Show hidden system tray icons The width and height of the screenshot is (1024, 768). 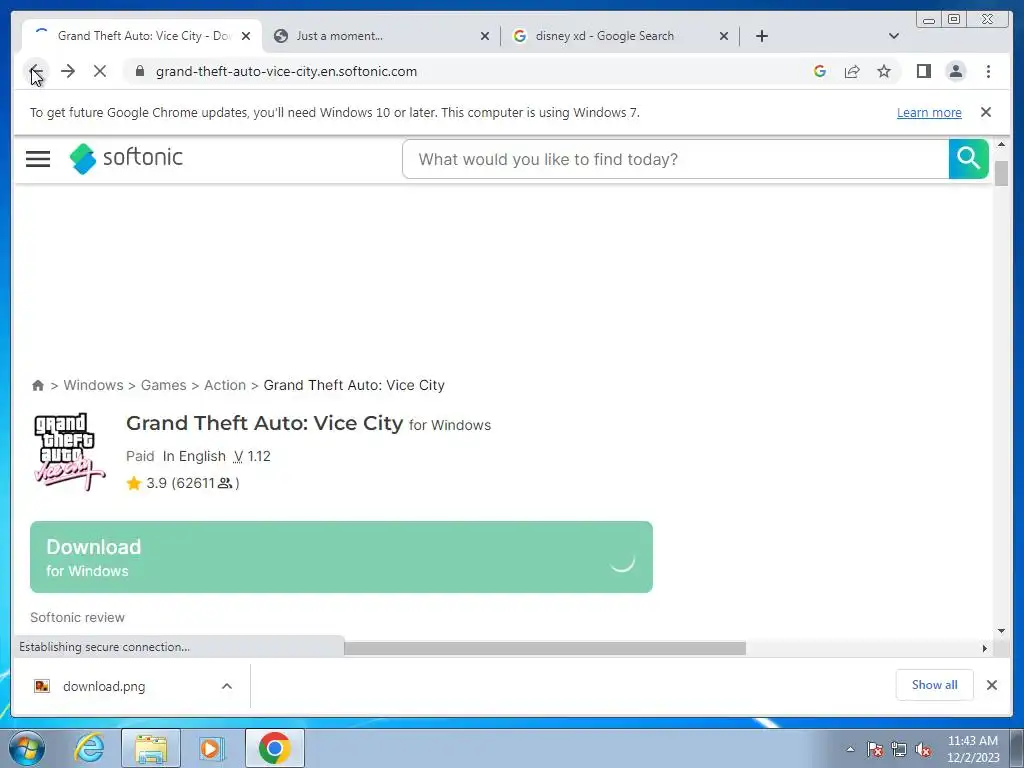850,749
